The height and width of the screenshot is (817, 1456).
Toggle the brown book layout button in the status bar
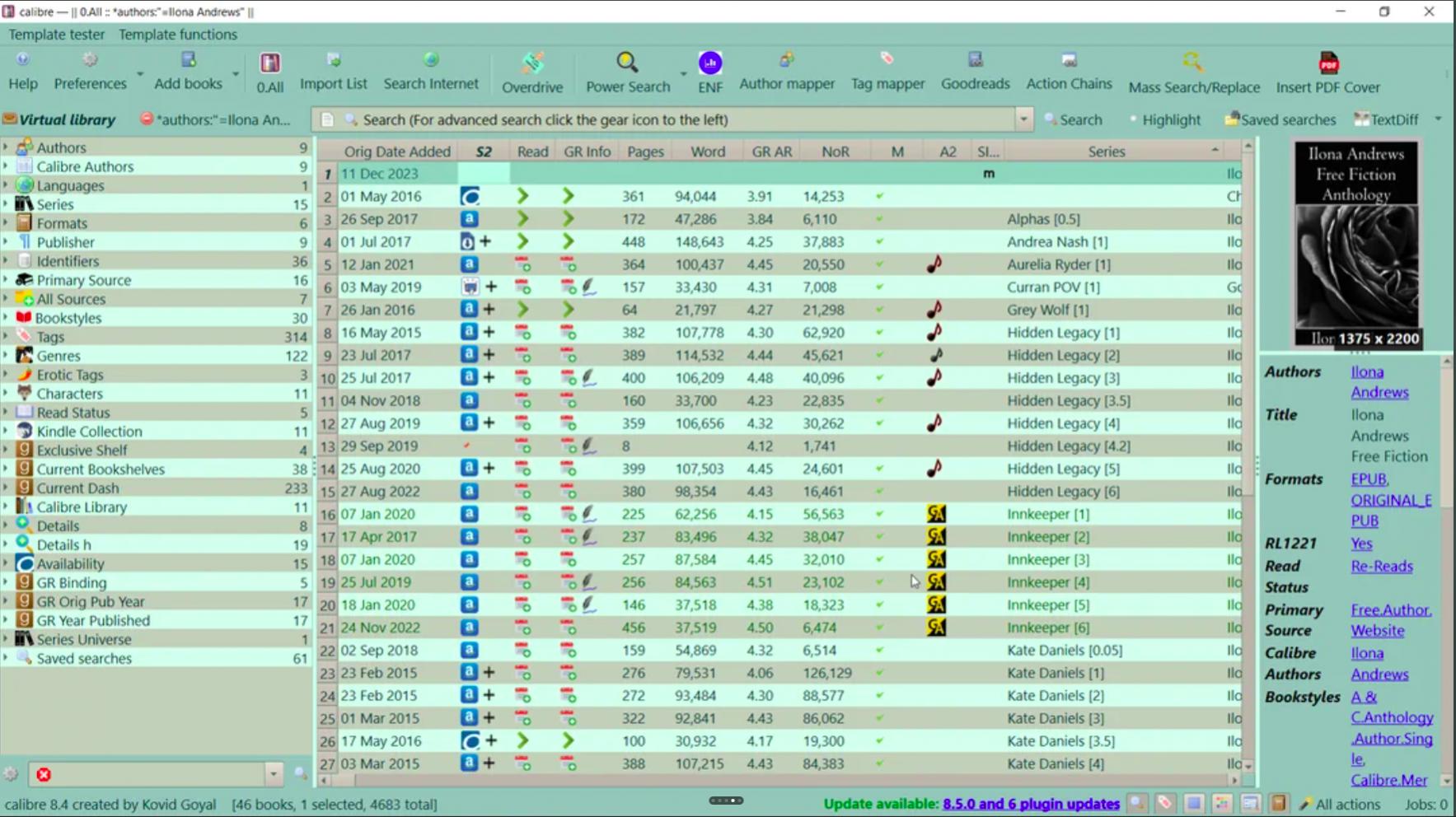coord(1278,803)
